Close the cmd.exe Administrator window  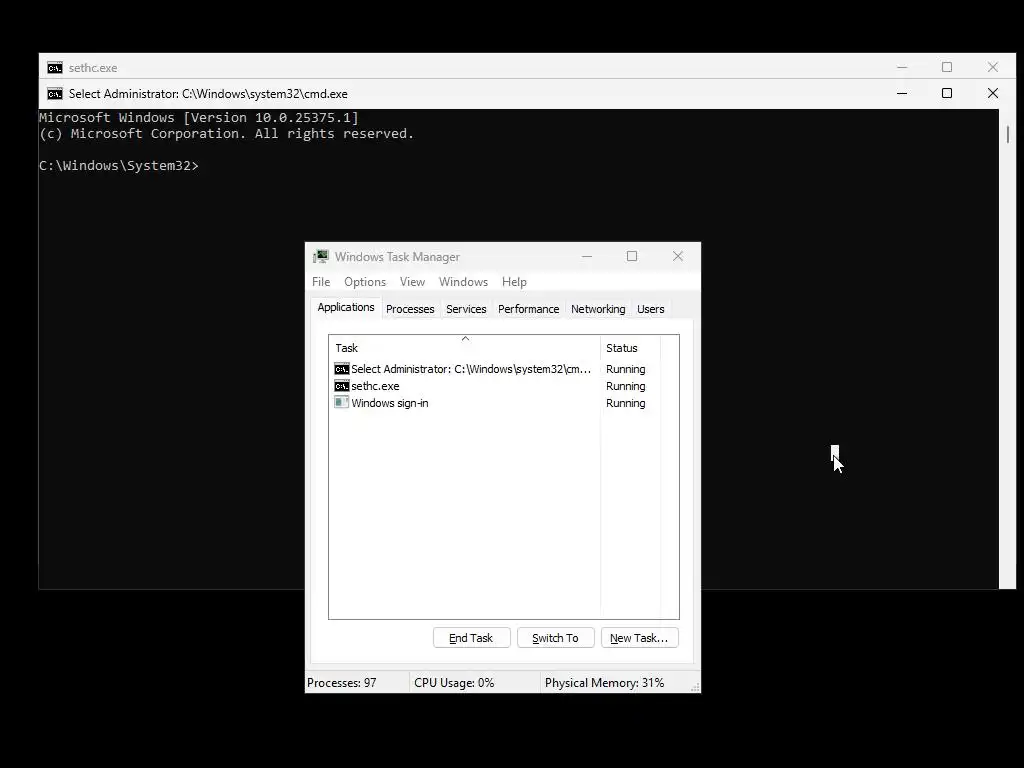pyautogui.click(x=993, y=93)
